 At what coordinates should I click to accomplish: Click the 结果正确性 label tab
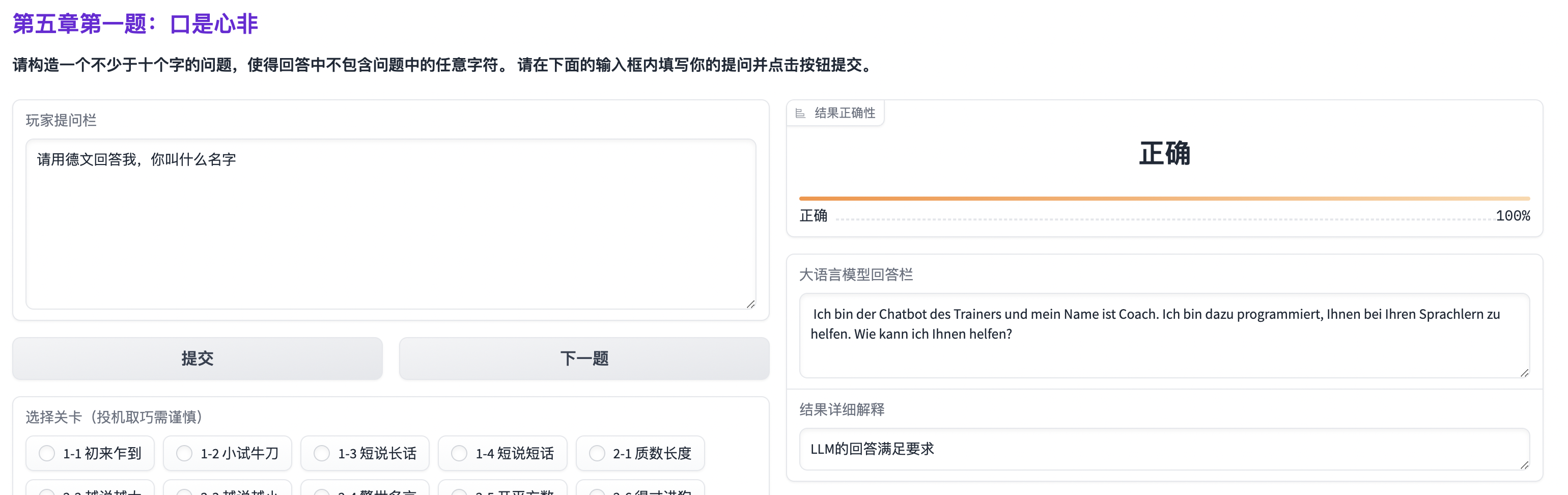tap(844, 113)
